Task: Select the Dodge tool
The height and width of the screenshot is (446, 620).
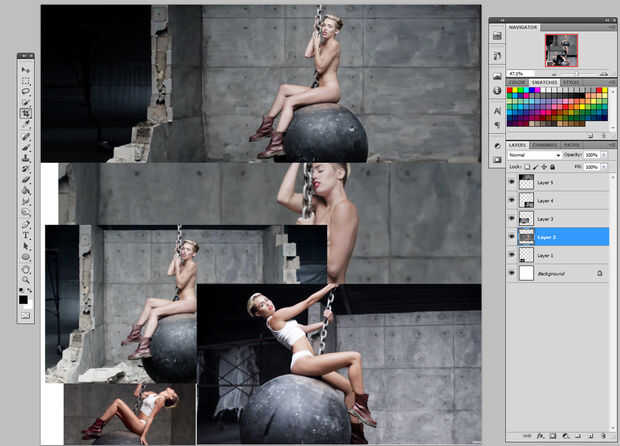Action: pos(26,212)
